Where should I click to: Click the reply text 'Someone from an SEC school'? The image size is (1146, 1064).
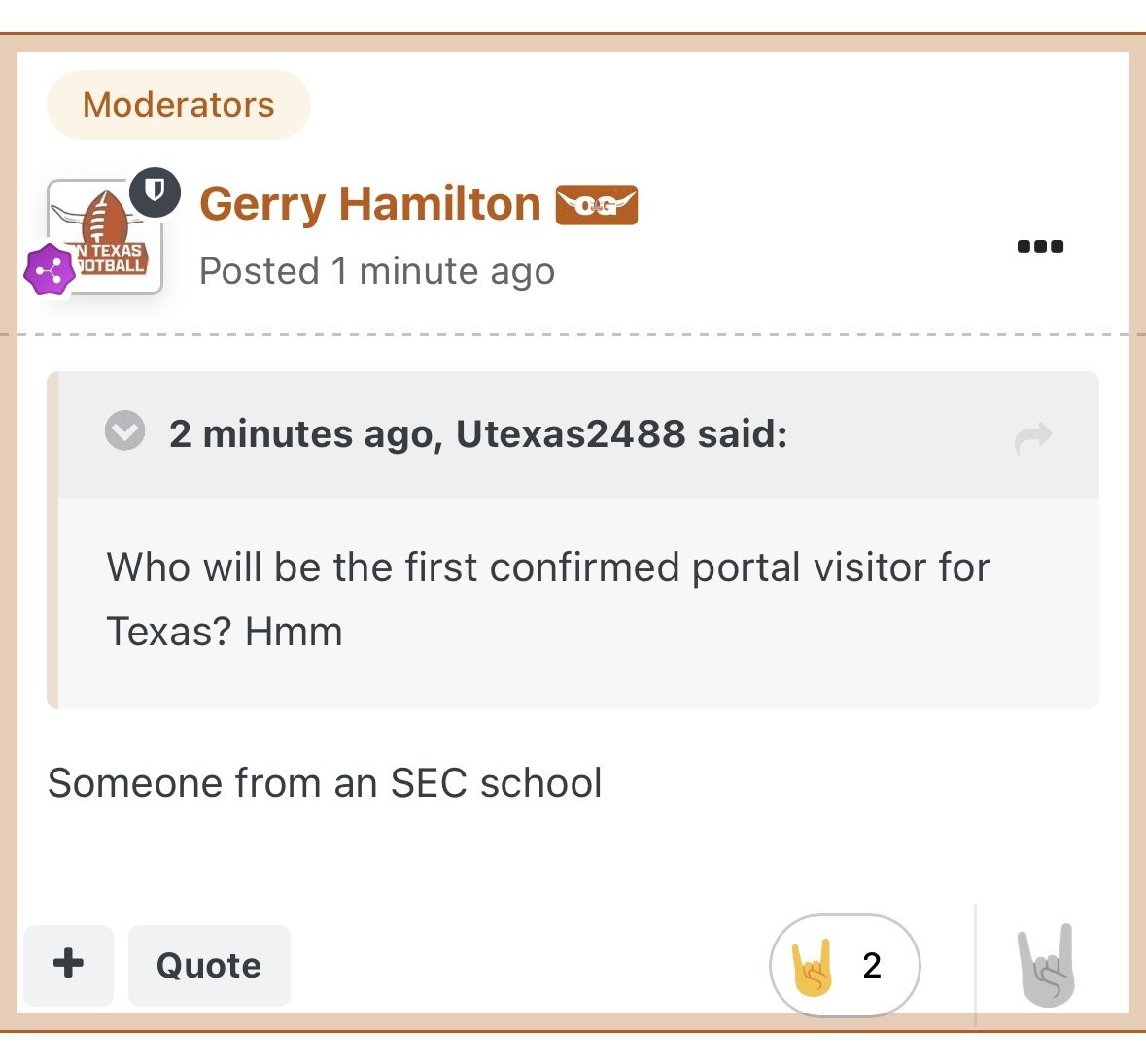tap(325, 783)
